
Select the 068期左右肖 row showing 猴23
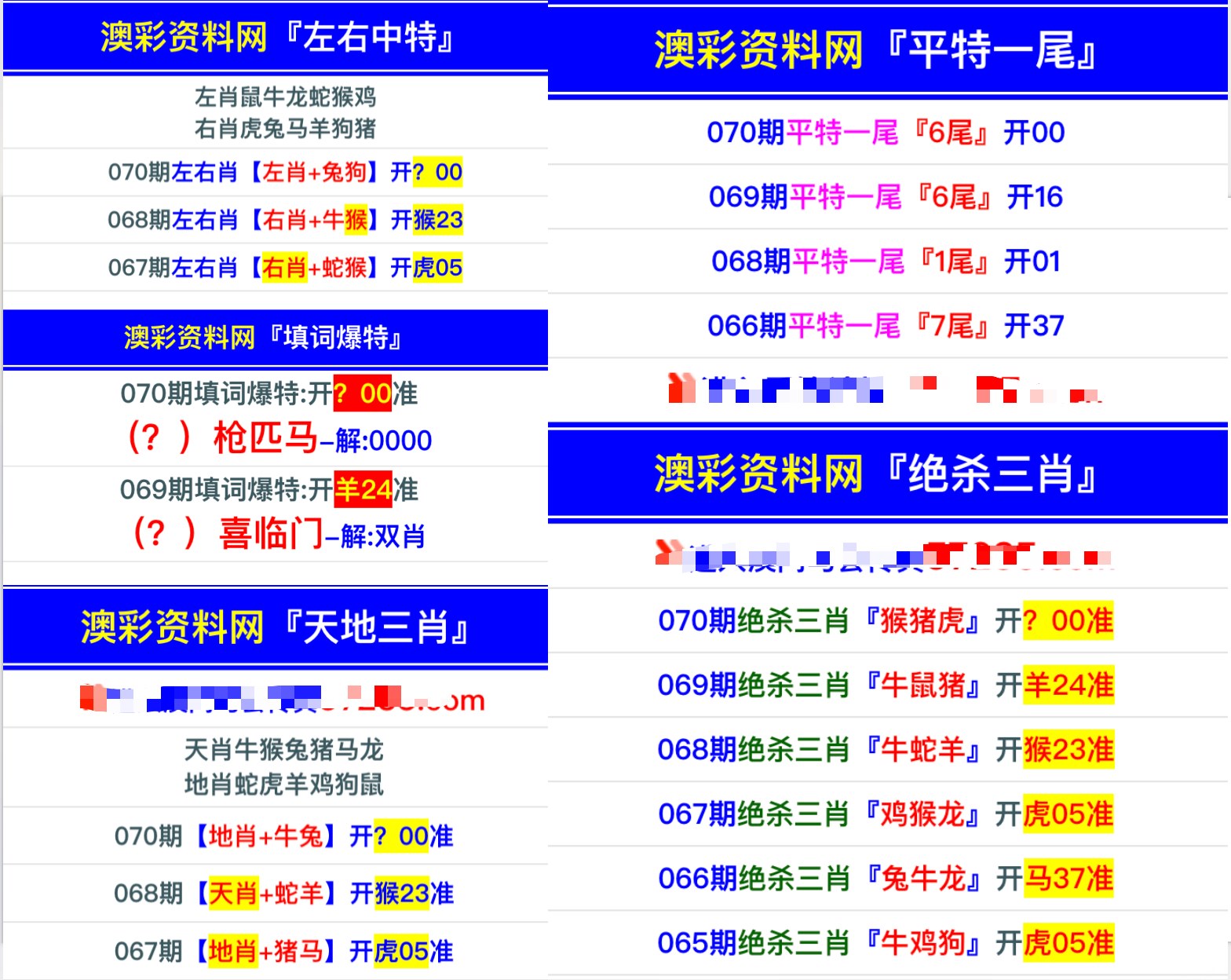(x=285, y=220)
